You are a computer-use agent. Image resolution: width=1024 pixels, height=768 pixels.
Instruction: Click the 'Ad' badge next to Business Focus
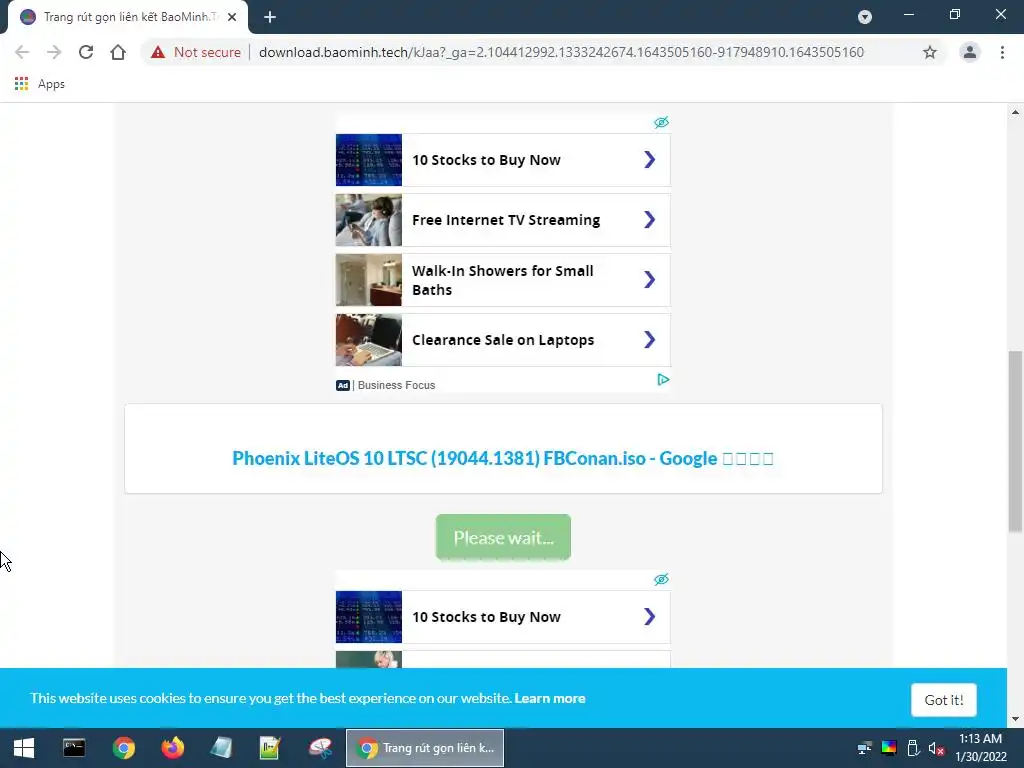(343, 385)
